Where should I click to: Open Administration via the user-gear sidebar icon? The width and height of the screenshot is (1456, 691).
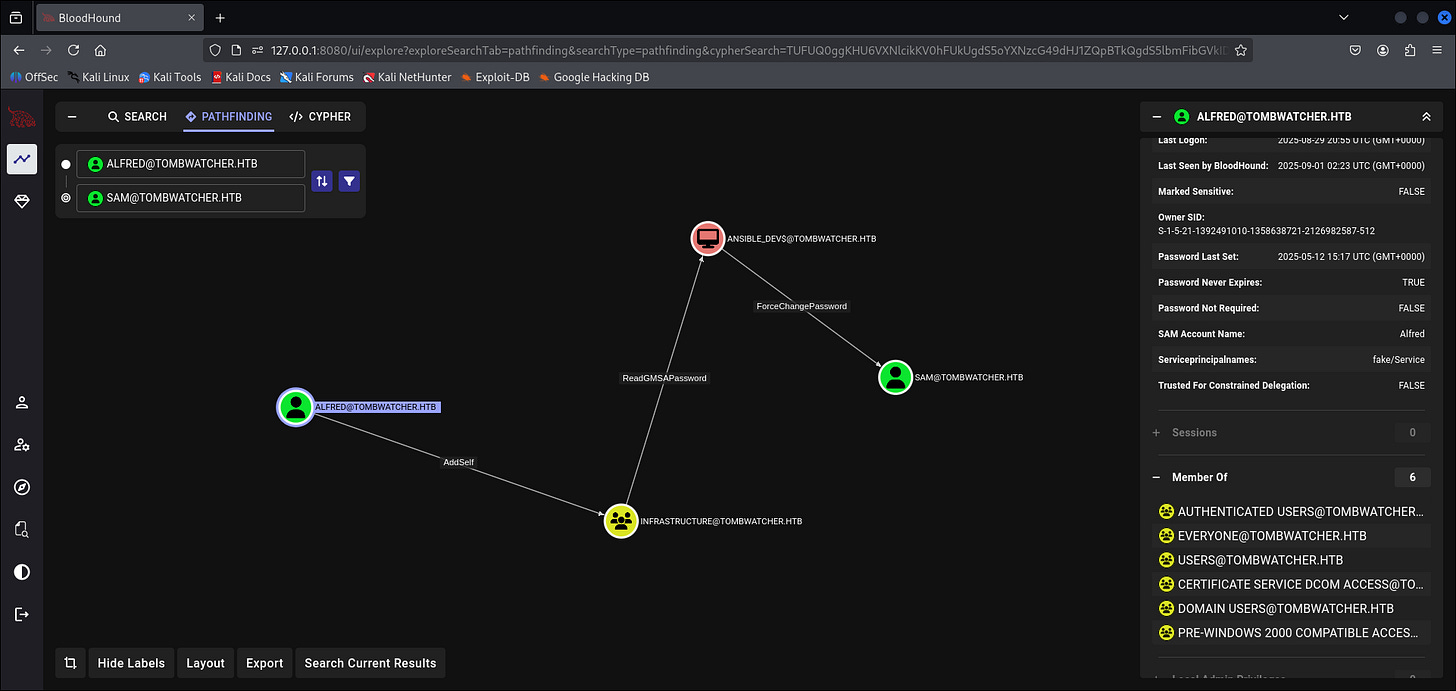click(x=21, y=445)
